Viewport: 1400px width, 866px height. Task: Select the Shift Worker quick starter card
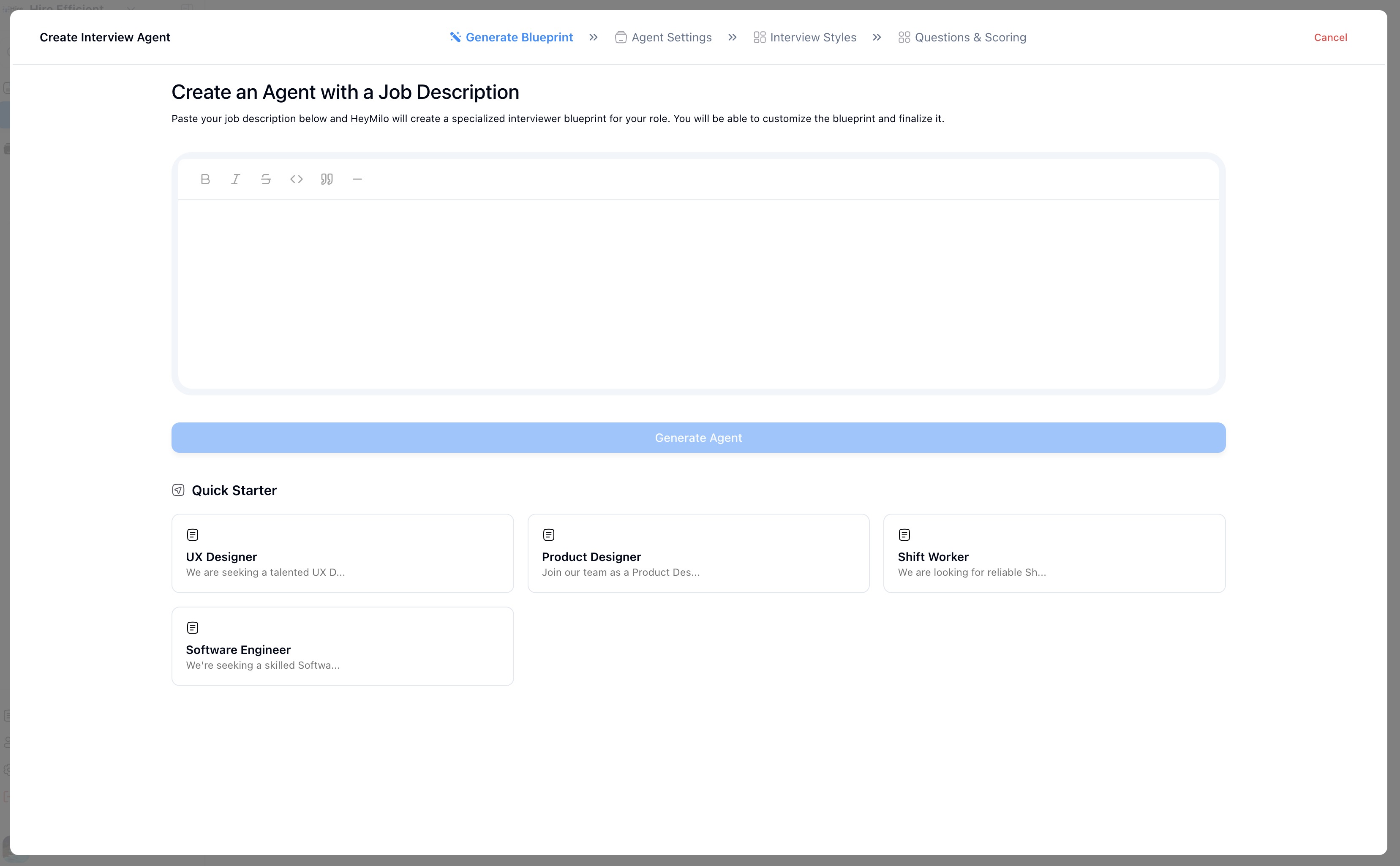coord(1054,553)
